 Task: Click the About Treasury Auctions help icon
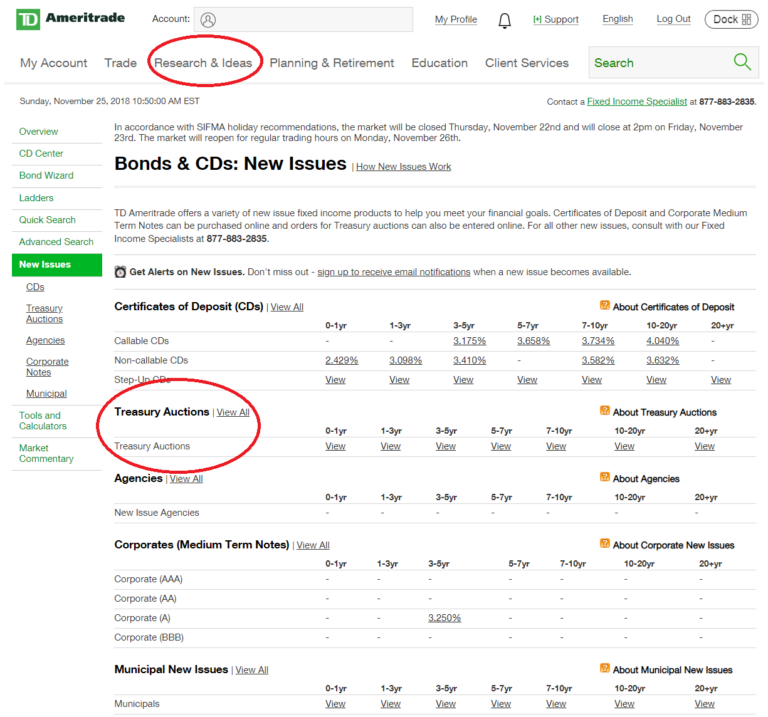coord(605,411)
